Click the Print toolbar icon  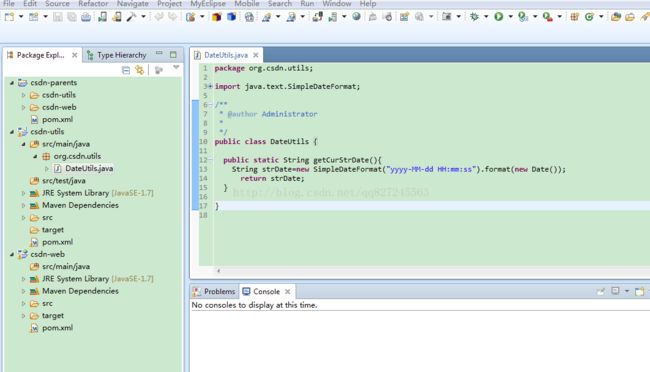(86, 17)
